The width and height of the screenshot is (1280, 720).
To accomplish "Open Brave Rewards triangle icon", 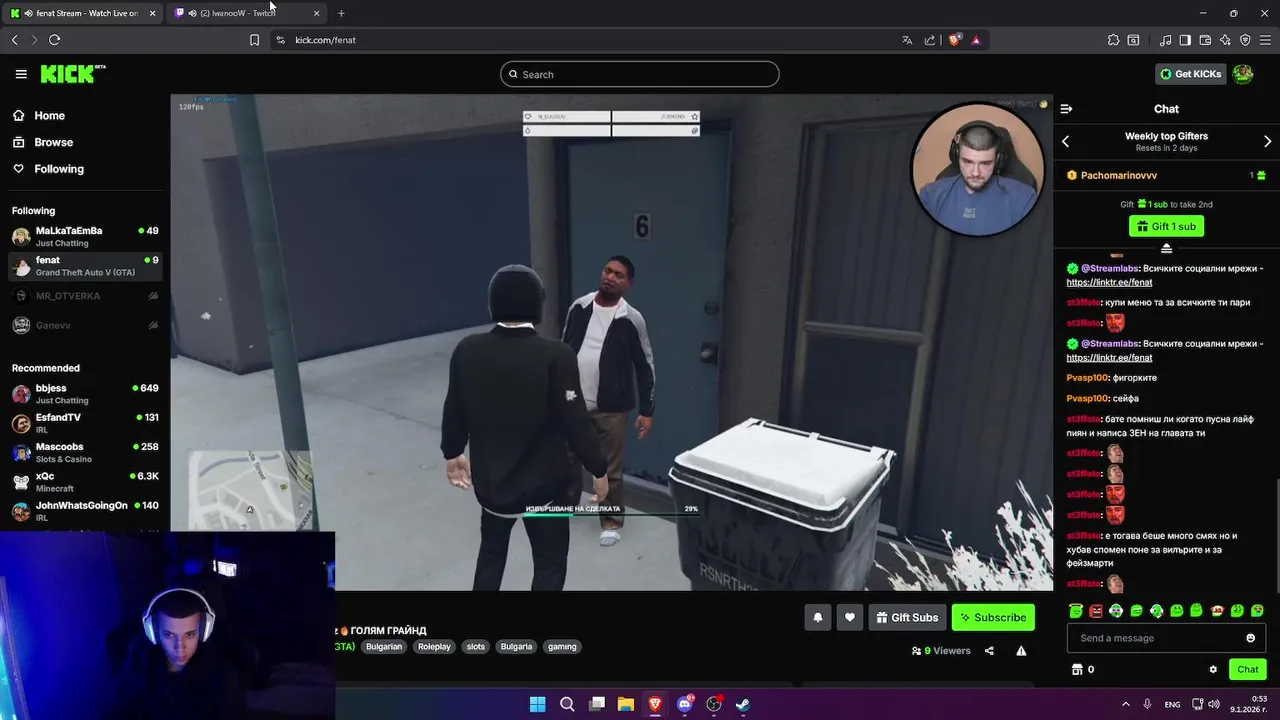I will click(976, 40).
